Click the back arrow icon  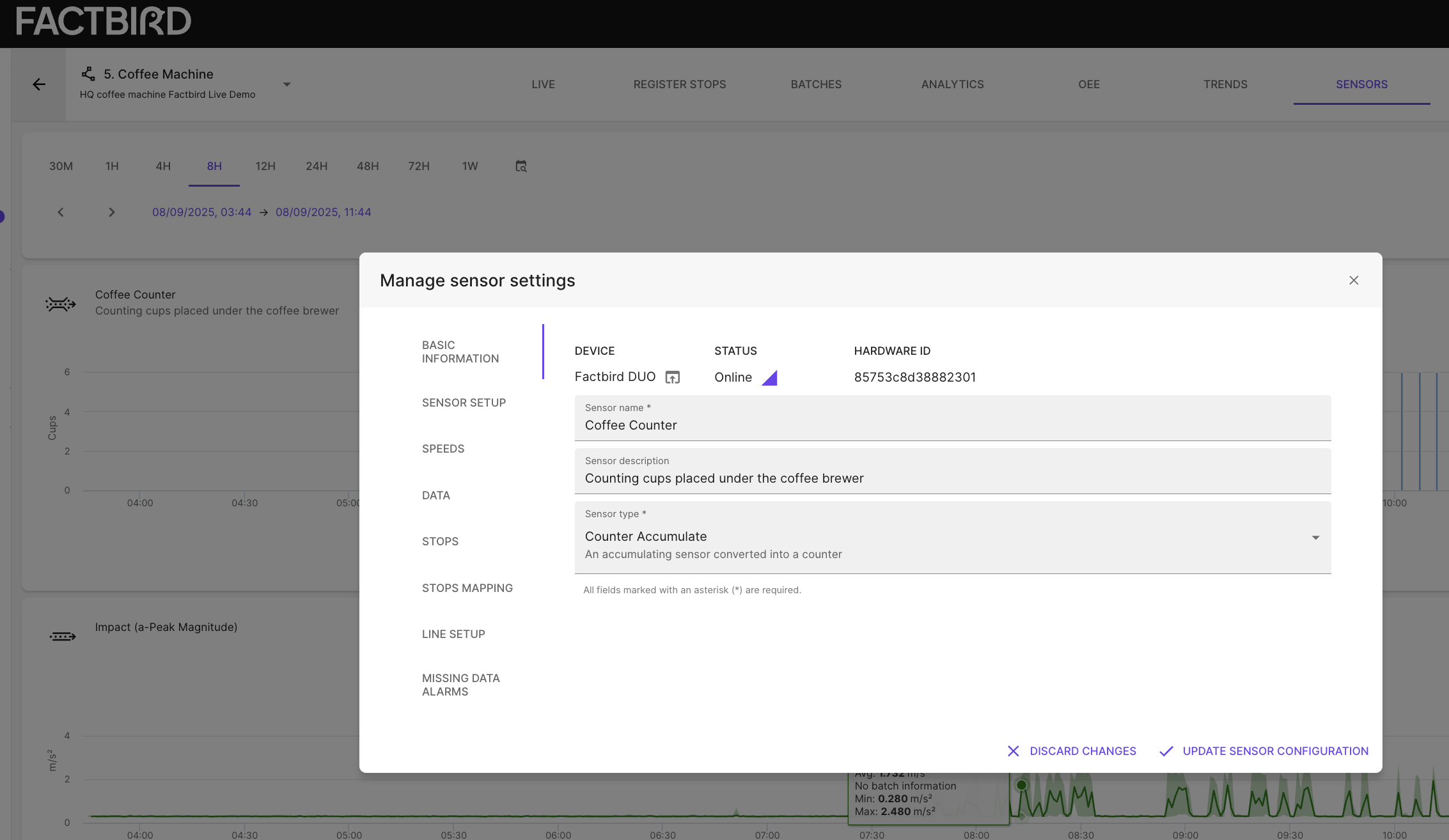click(x=39, y=84)
